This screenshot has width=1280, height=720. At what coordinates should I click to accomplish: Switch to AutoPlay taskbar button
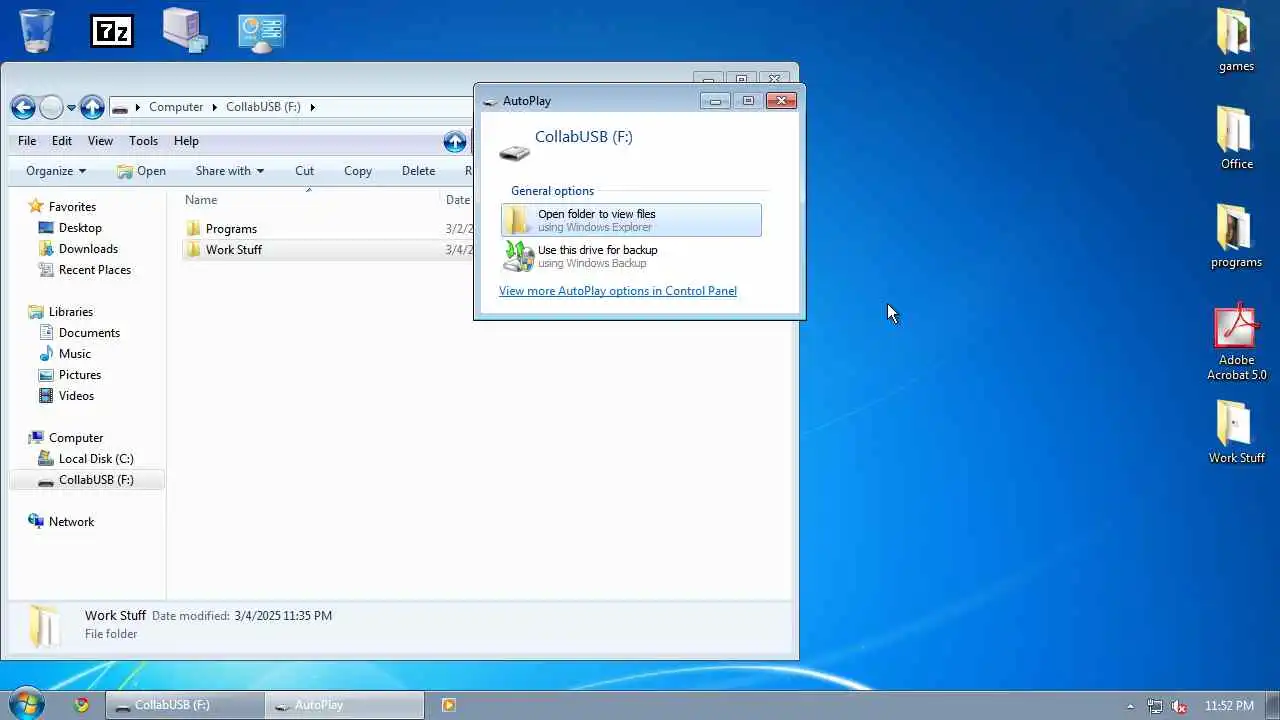pos(345,705)
